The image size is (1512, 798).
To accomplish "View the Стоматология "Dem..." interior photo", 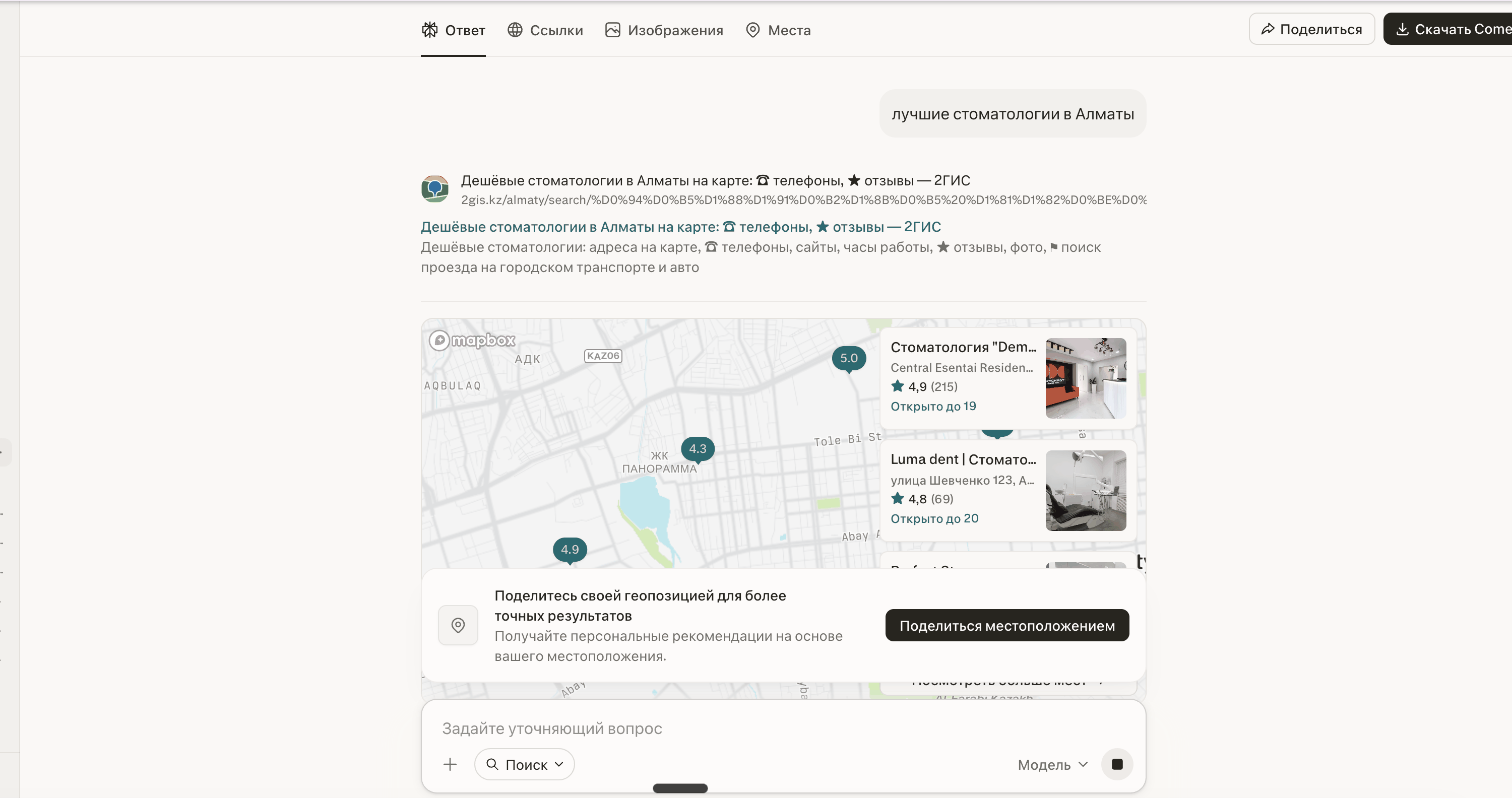I will coord(1085,378).
